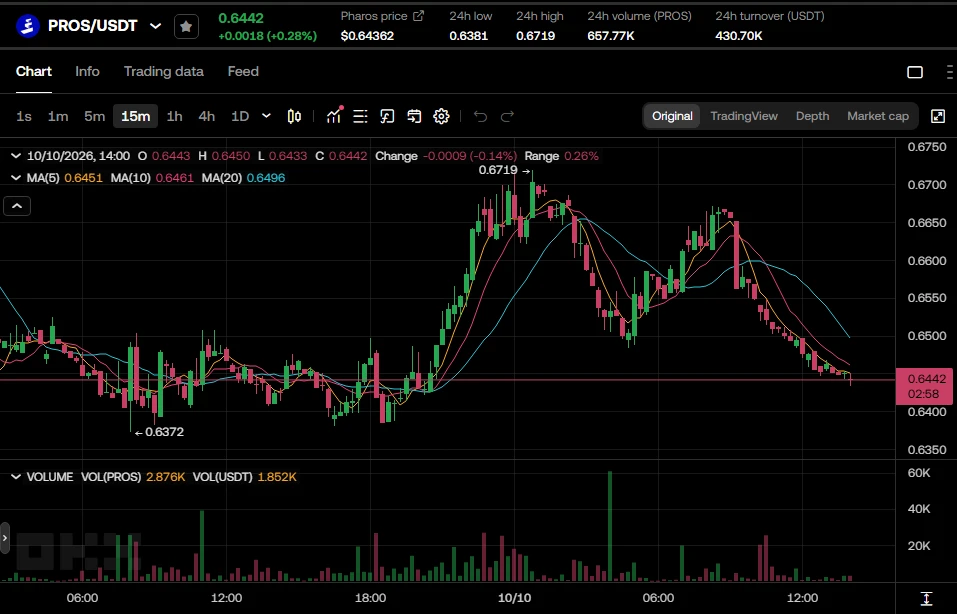957x614 pixels.
Task: Open chart settings gear
Action: pyautogui.click(x=441, y=116)
